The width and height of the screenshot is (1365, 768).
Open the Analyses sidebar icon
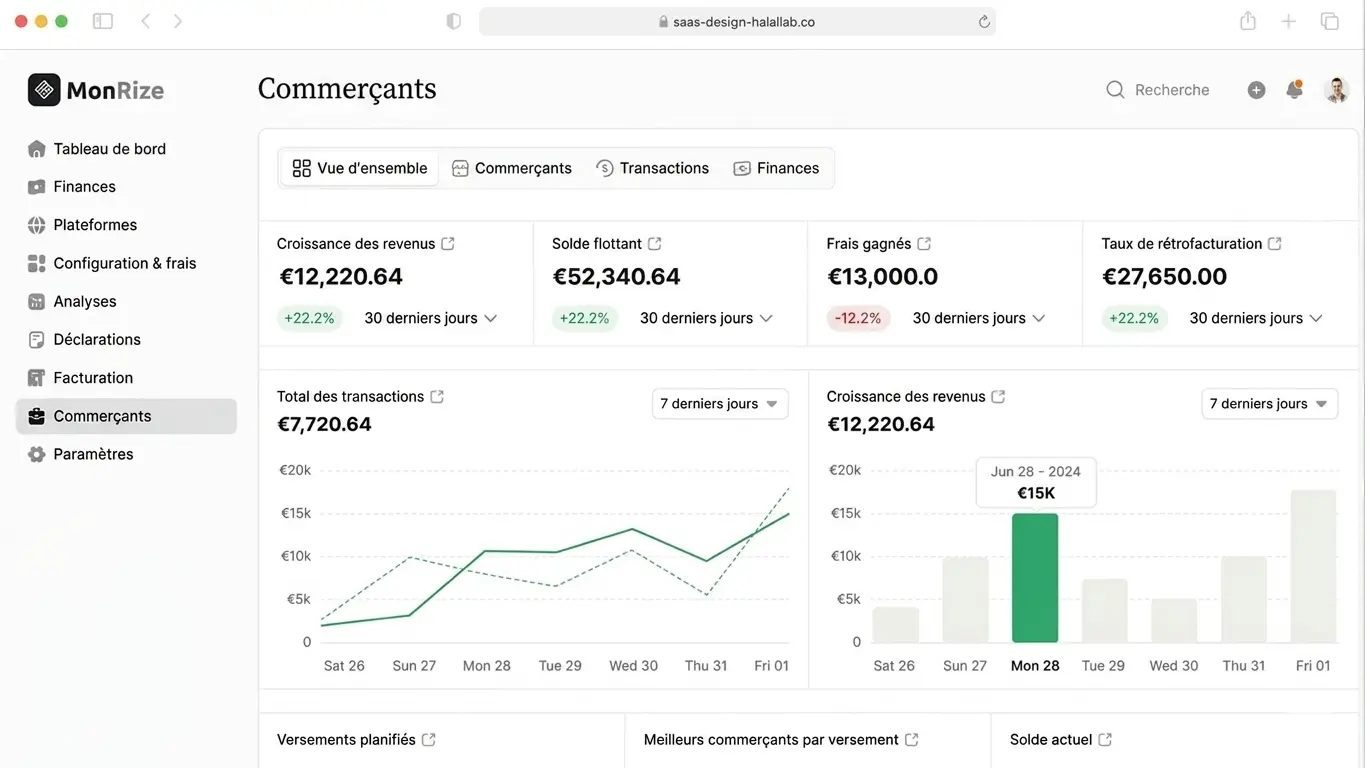coord(34,301)
